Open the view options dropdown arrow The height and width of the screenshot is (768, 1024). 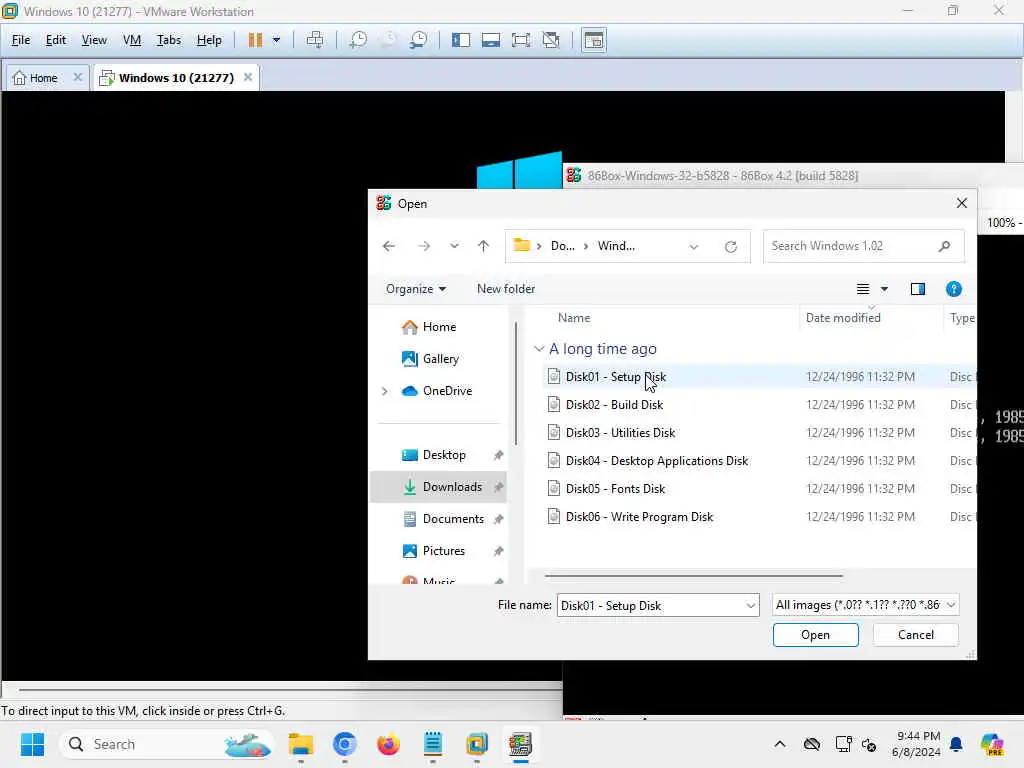pyautogui.click(x=884, y=289)
